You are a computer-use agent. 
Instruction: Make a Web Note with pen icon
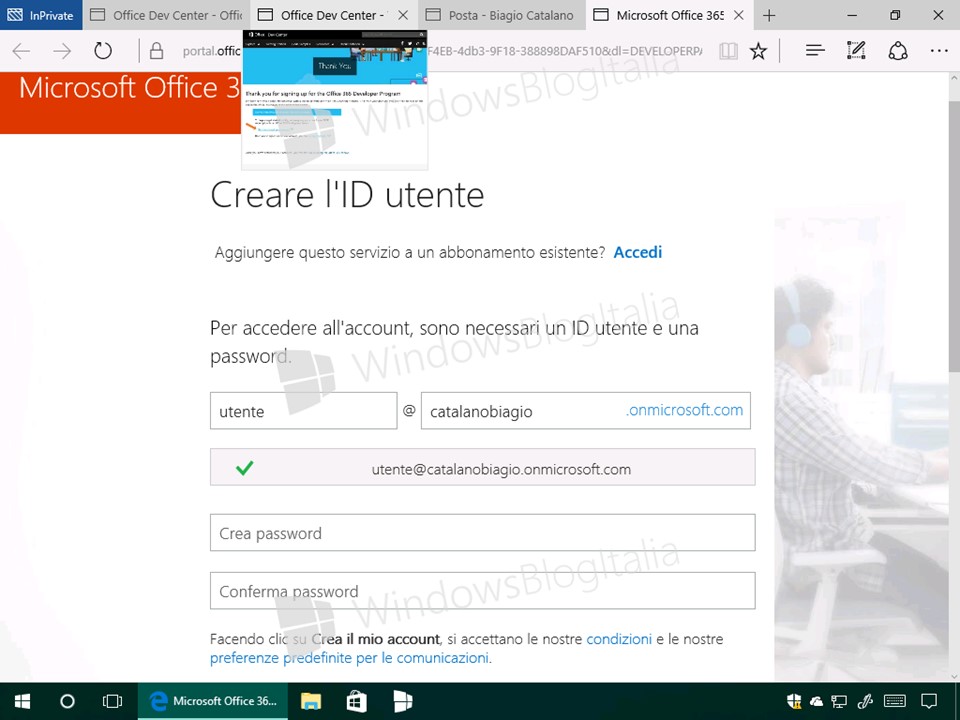click(x=856, y=50)
